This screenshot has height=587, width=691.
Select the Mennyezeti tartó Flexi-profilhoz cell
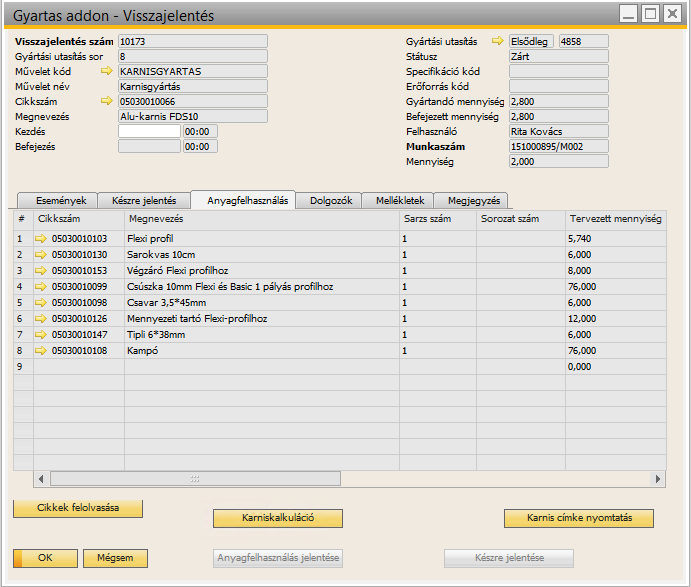click(262, 318)
